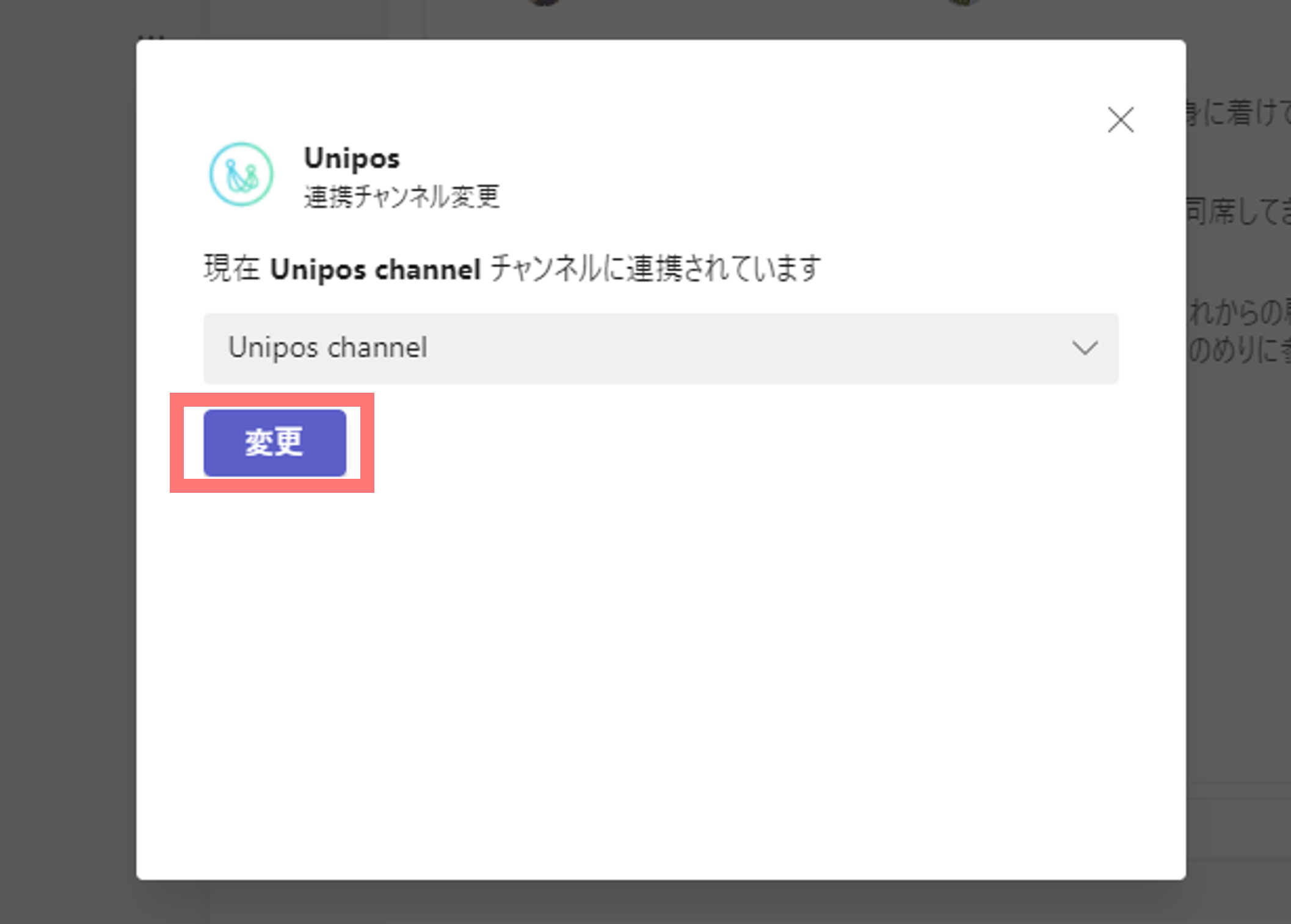The image size is (1291, 924).
Task: Click the 連携チャンネル変更 subtitle label
Action: coord(402,197)
